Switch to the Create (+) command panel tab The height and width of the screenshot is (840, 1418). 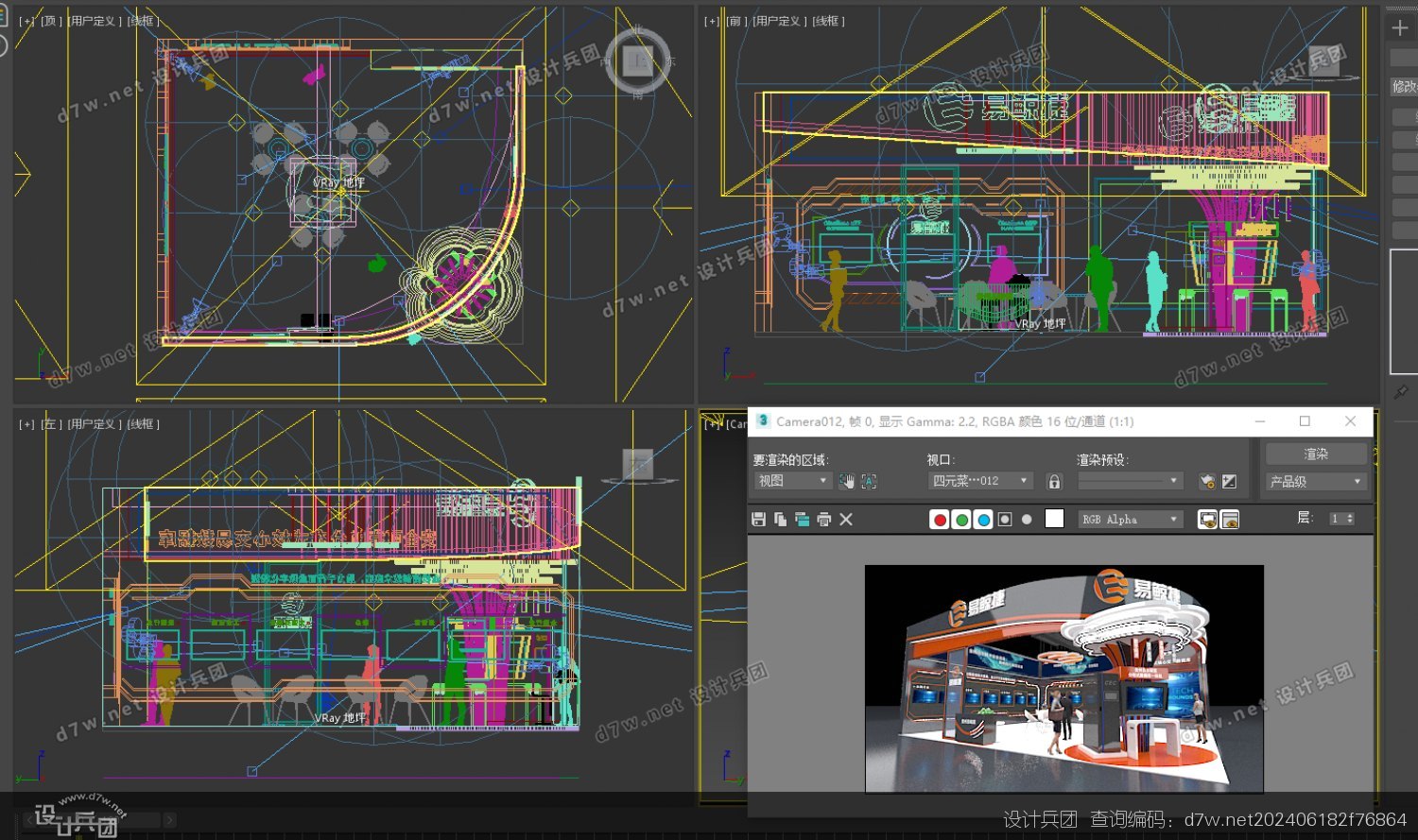point(1400,28)
